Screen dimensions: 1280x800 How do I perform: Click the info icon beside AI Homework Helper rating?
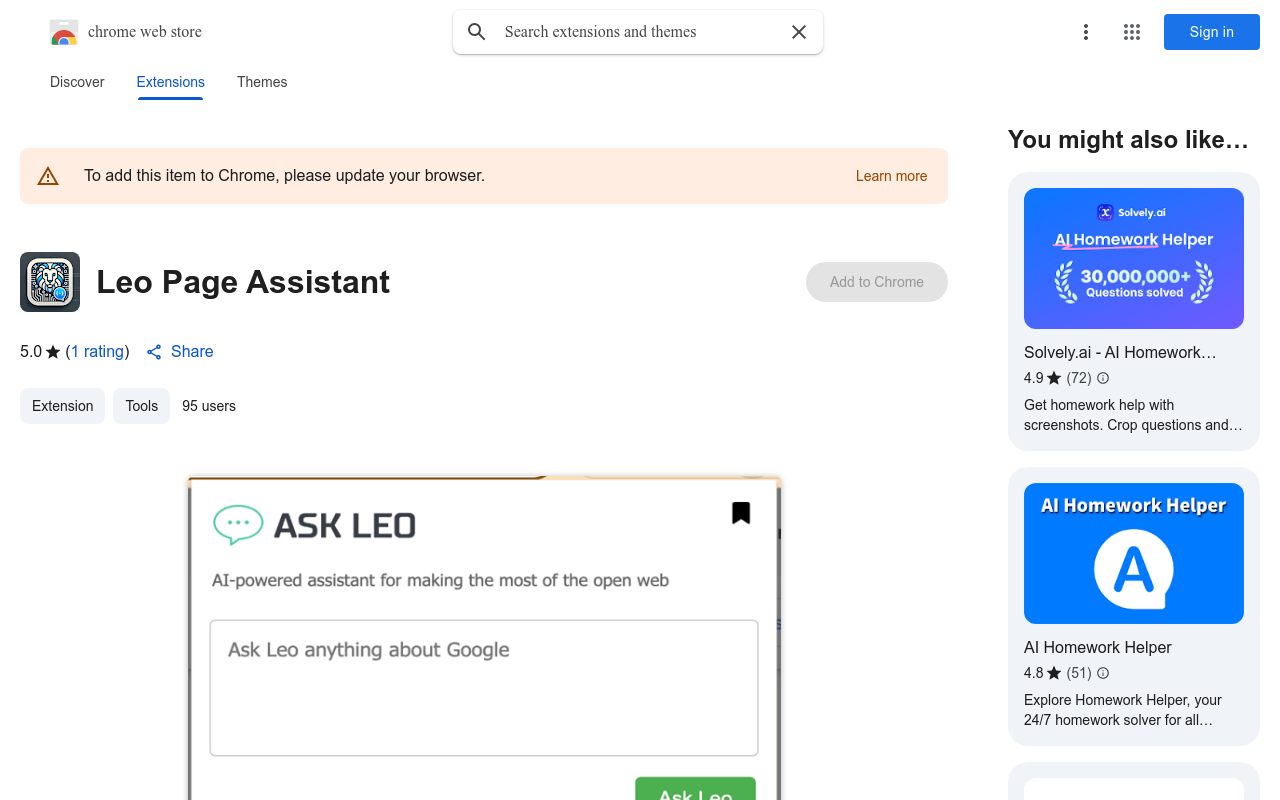(x=1102, y=673)
